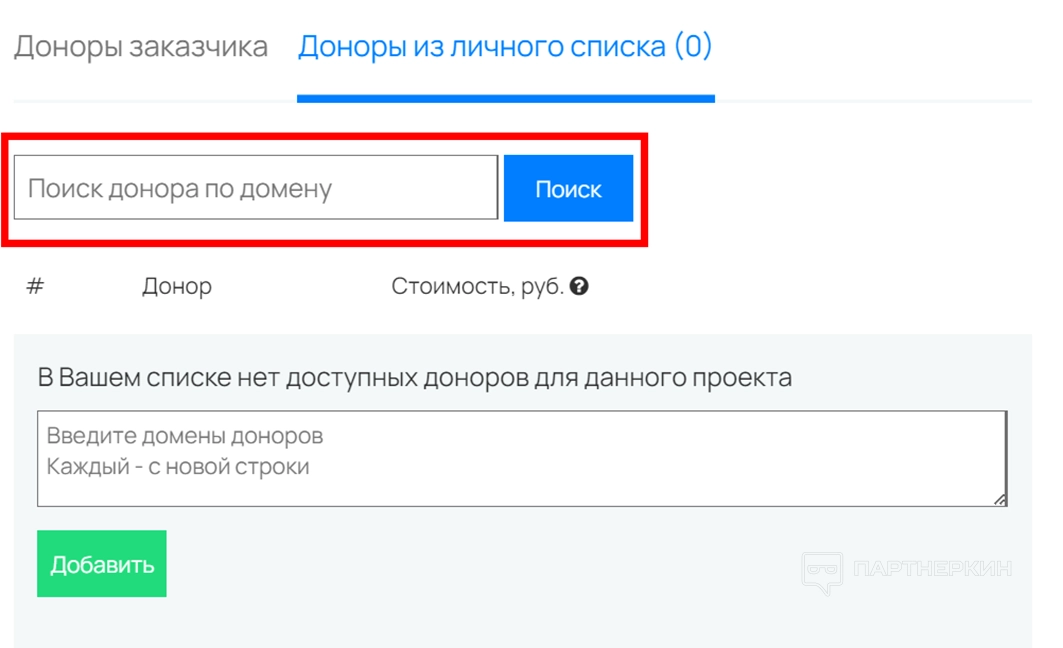Click the (0) counter in the personal list tab
This screenshot has height=648, width=1063.
(x=692, y=47)
